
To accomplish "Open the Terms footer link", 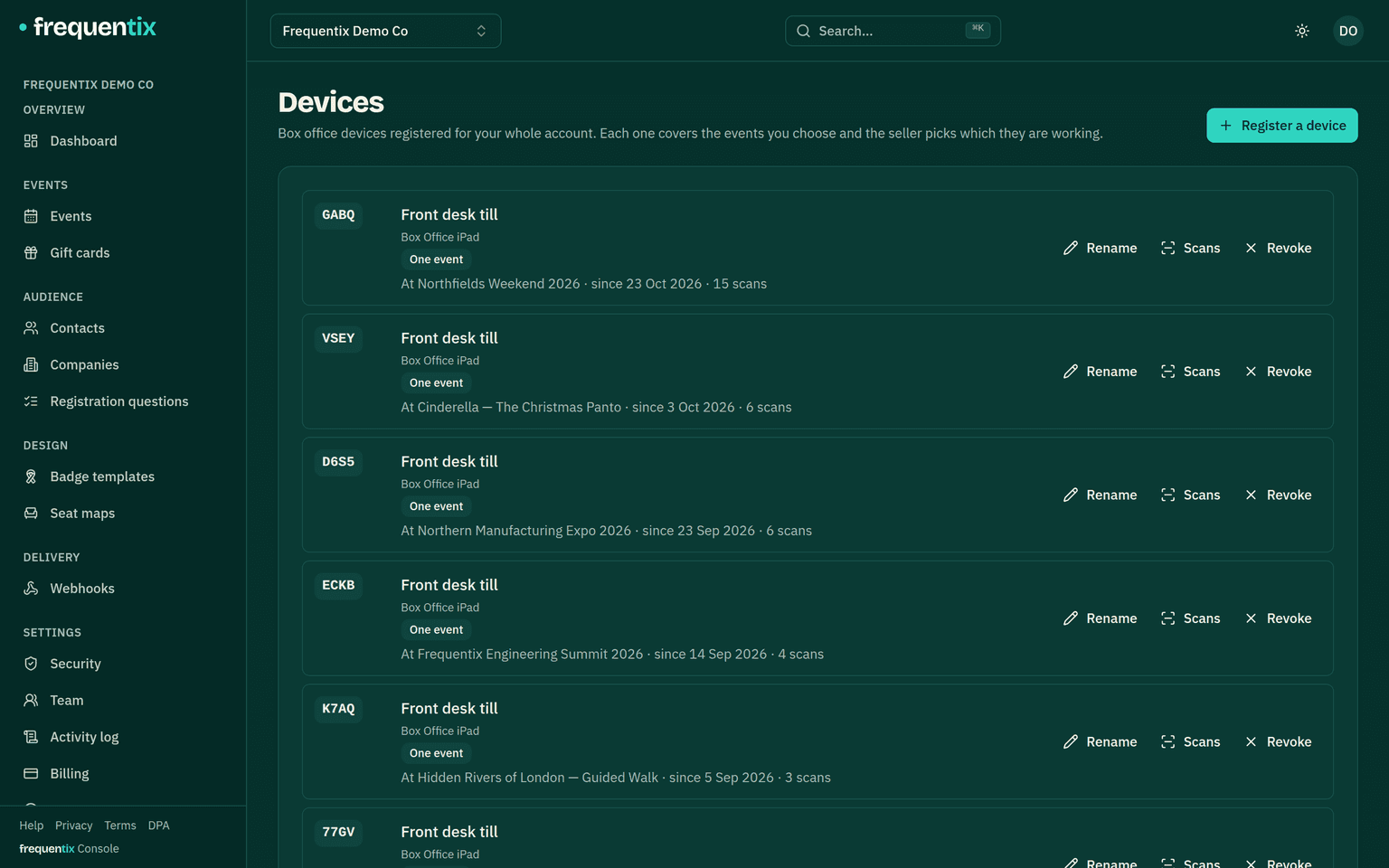I will pyautogui.click(x=120, y=826).
